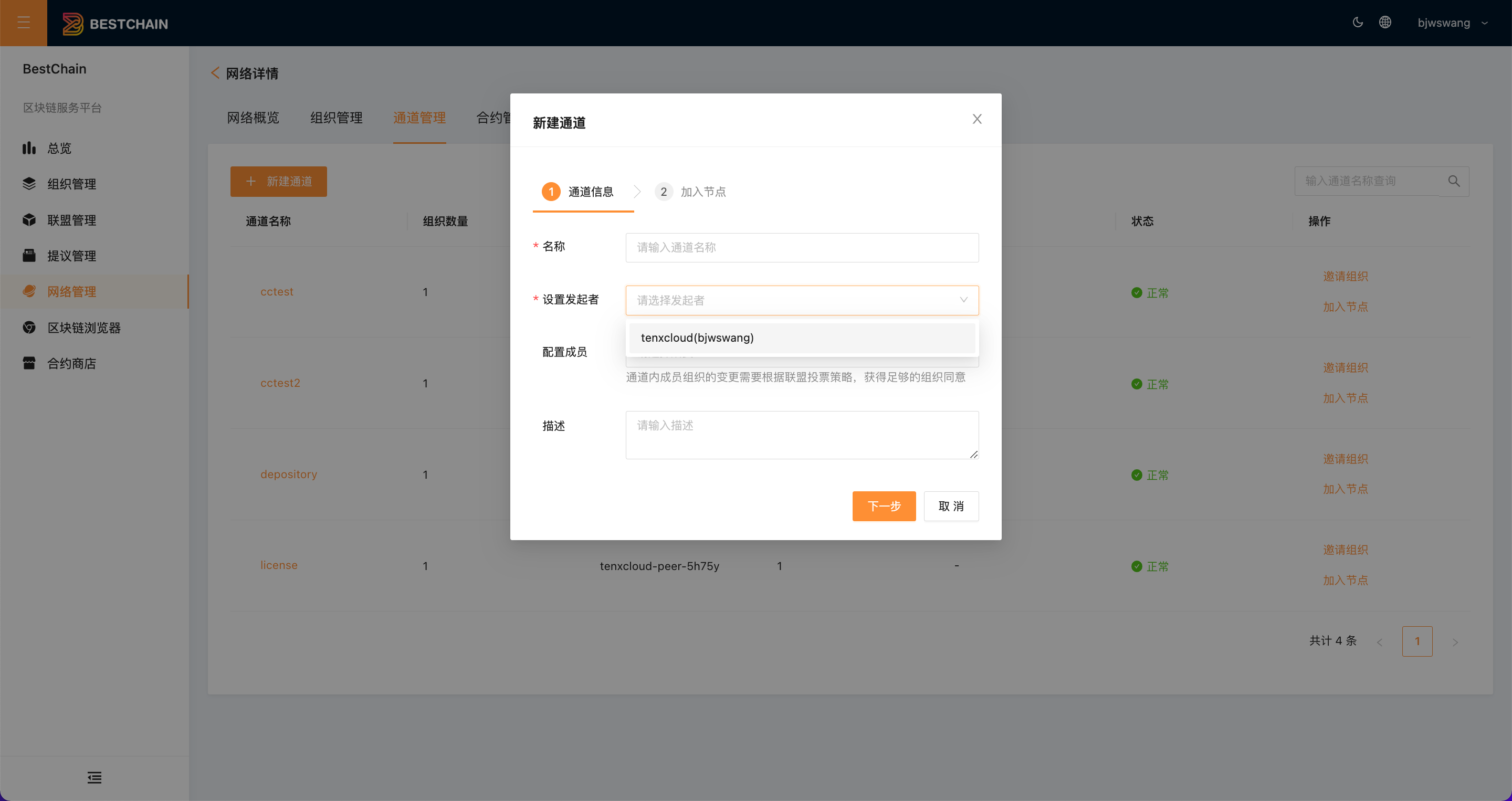Click the 新建通道 button

pyautogui.click(x=278, y=181)
